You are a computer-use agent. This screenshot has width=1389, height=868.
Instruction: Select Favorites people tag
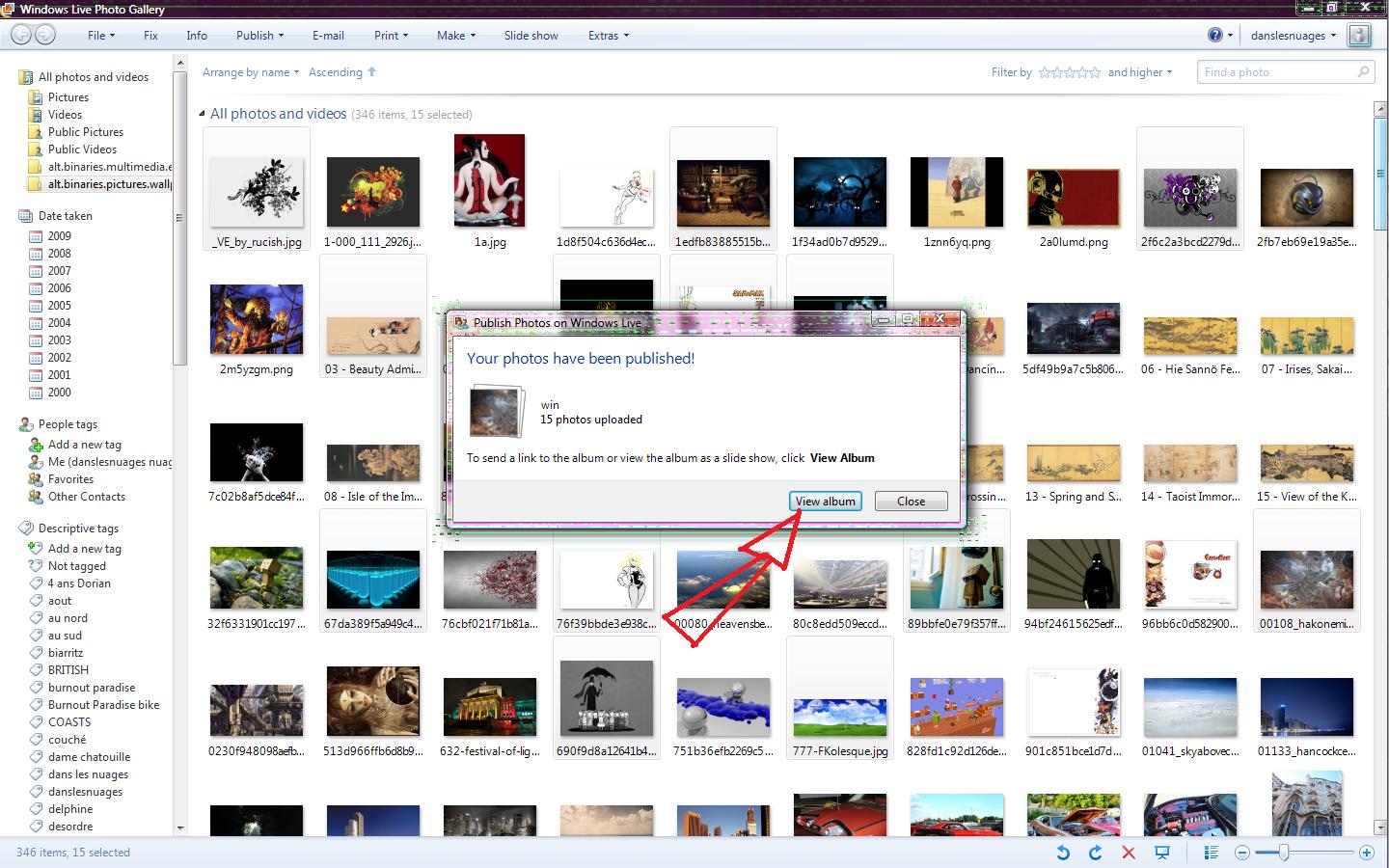coord(70,479)
